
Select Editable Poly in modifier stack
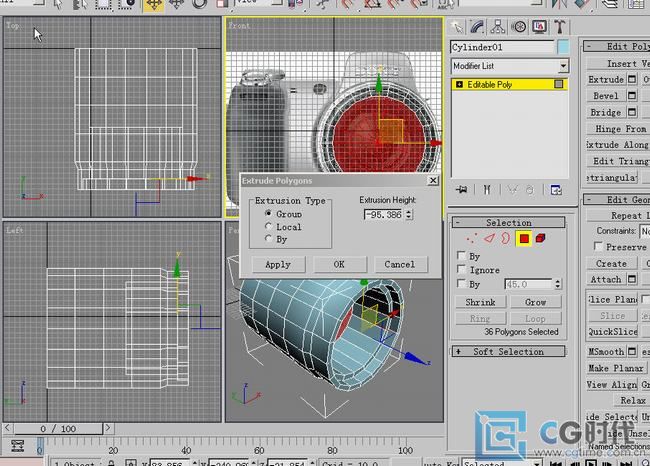point(509,85)
